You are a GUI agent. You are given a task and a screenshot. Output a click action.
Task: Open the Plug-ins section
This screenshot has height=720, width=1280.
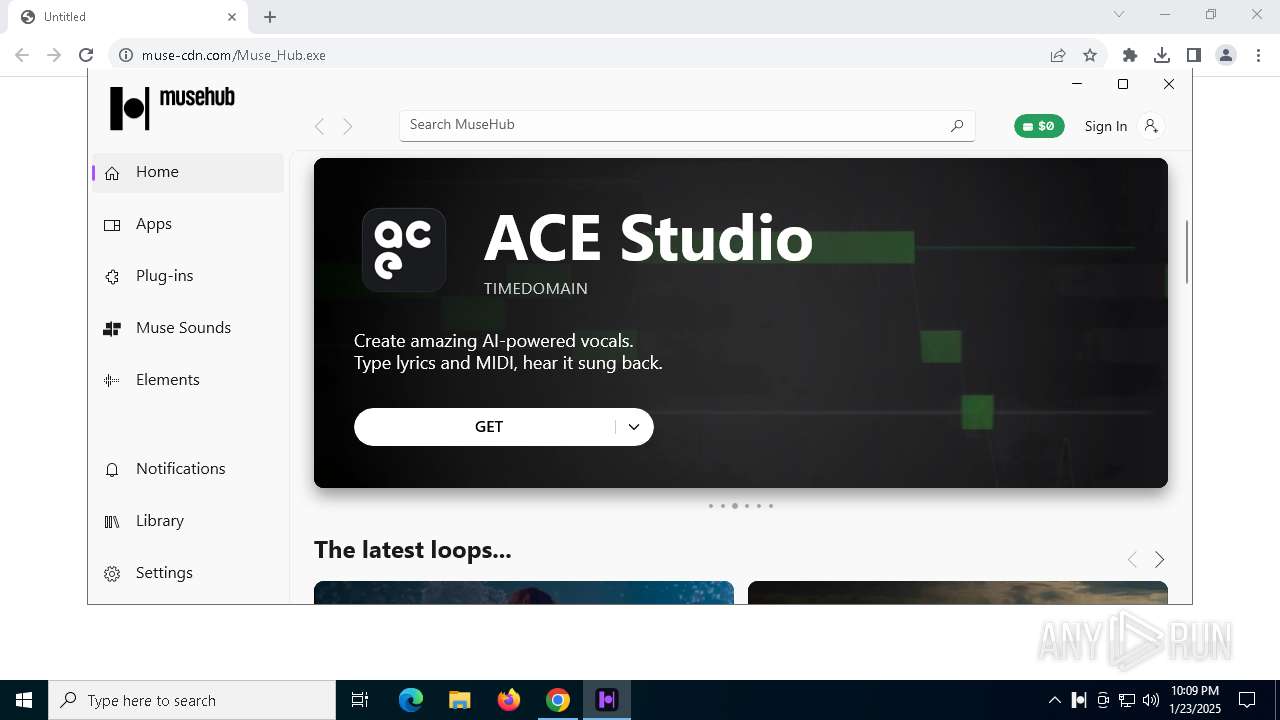point(188,276)
